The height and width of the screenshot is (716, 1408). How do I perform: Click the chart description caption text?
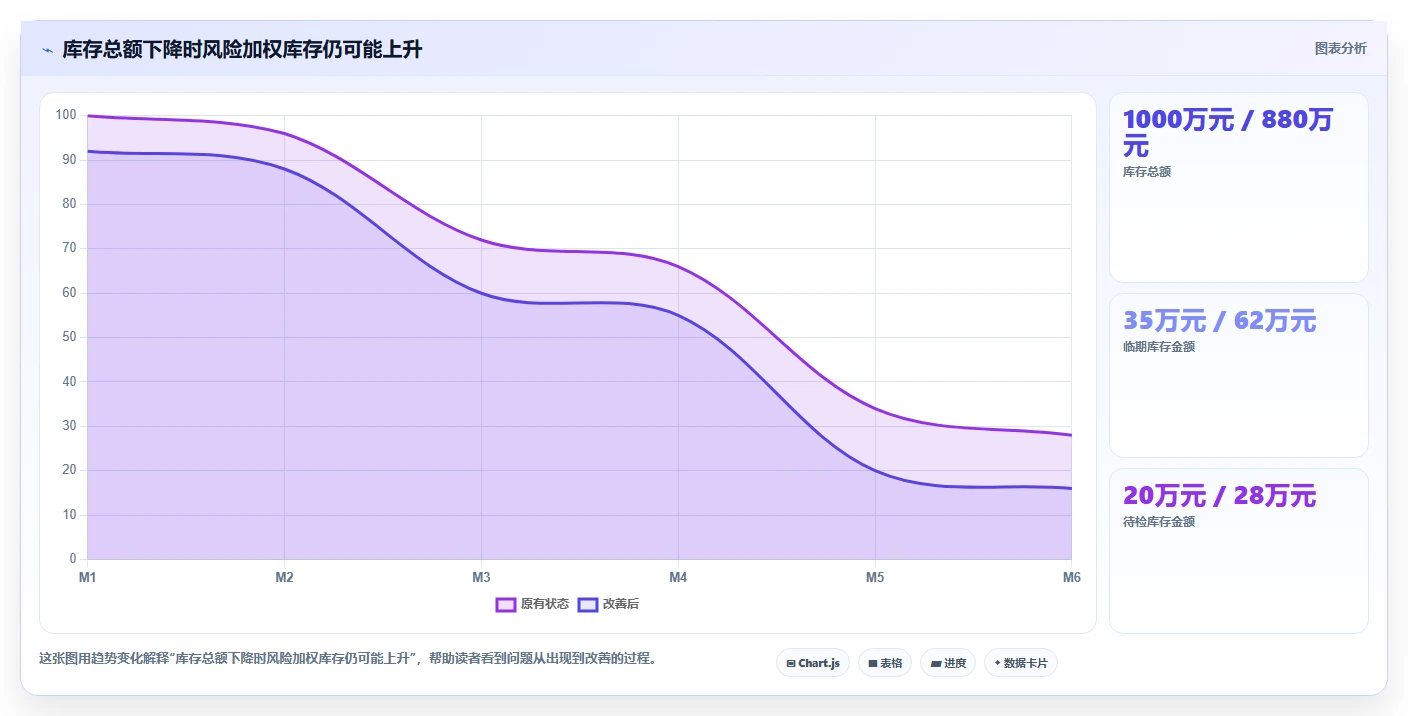pos(348,658)
